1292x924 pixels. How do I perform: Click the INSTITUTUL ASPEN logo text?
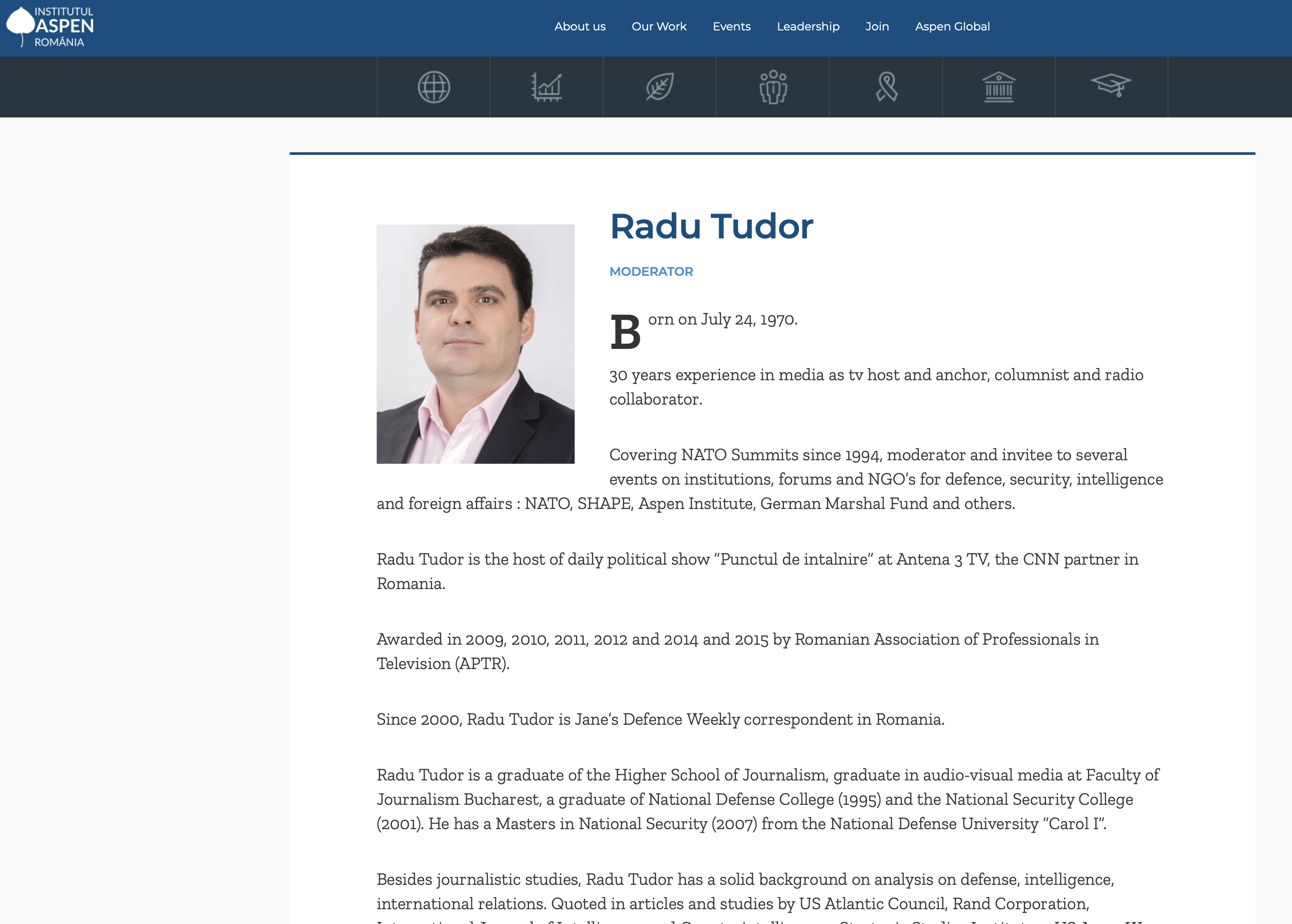(x=64, y=26)
